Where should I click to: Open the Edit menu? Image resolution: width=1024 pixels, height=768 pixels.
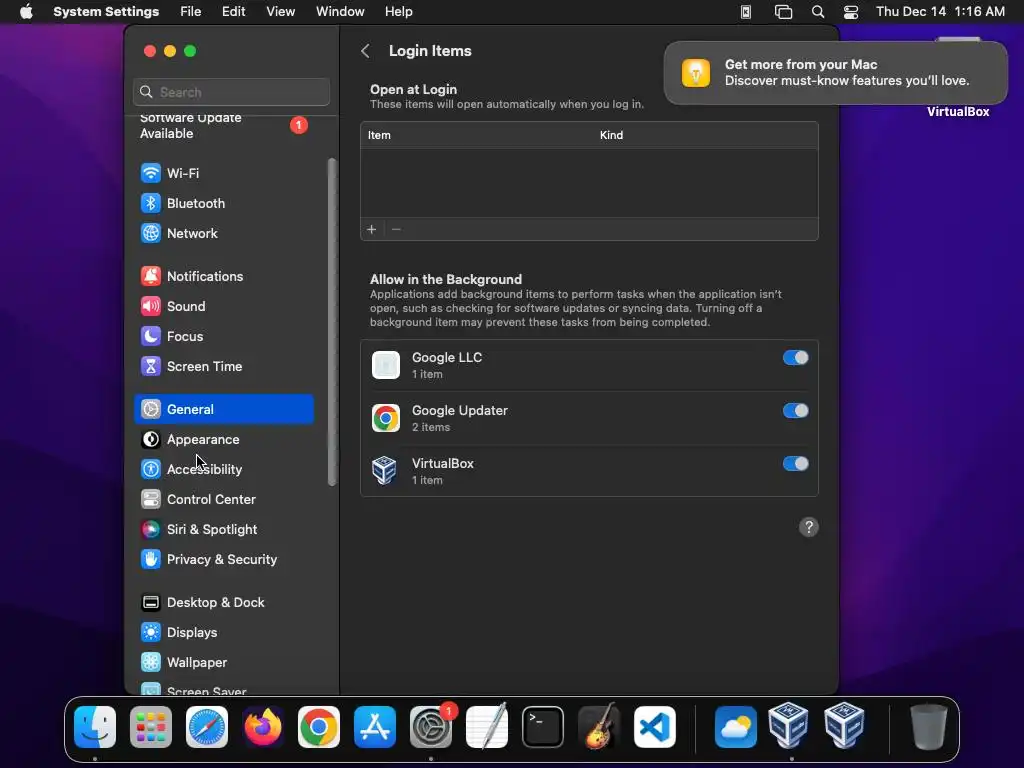click(233, 12)
